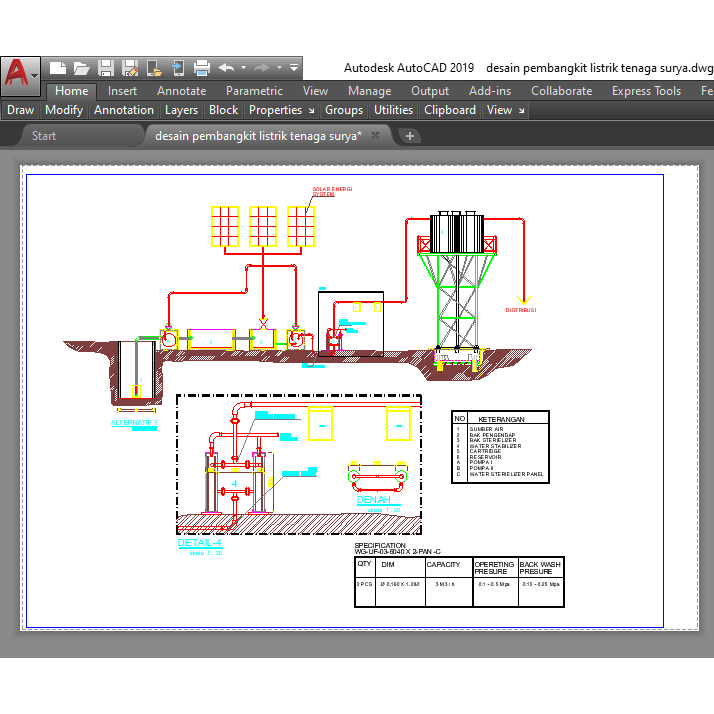Save the drawing with the floppy icon
The width and height of the screenshot is (714, 714).
[106, 68]
